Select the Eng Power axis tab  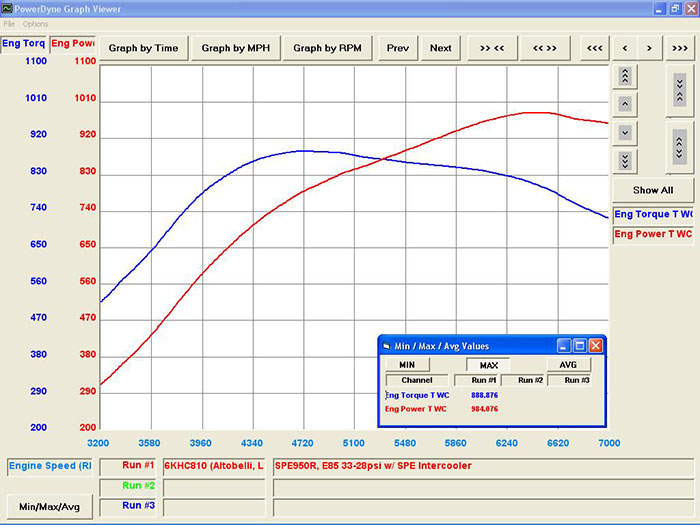click(x=73, y=44)
